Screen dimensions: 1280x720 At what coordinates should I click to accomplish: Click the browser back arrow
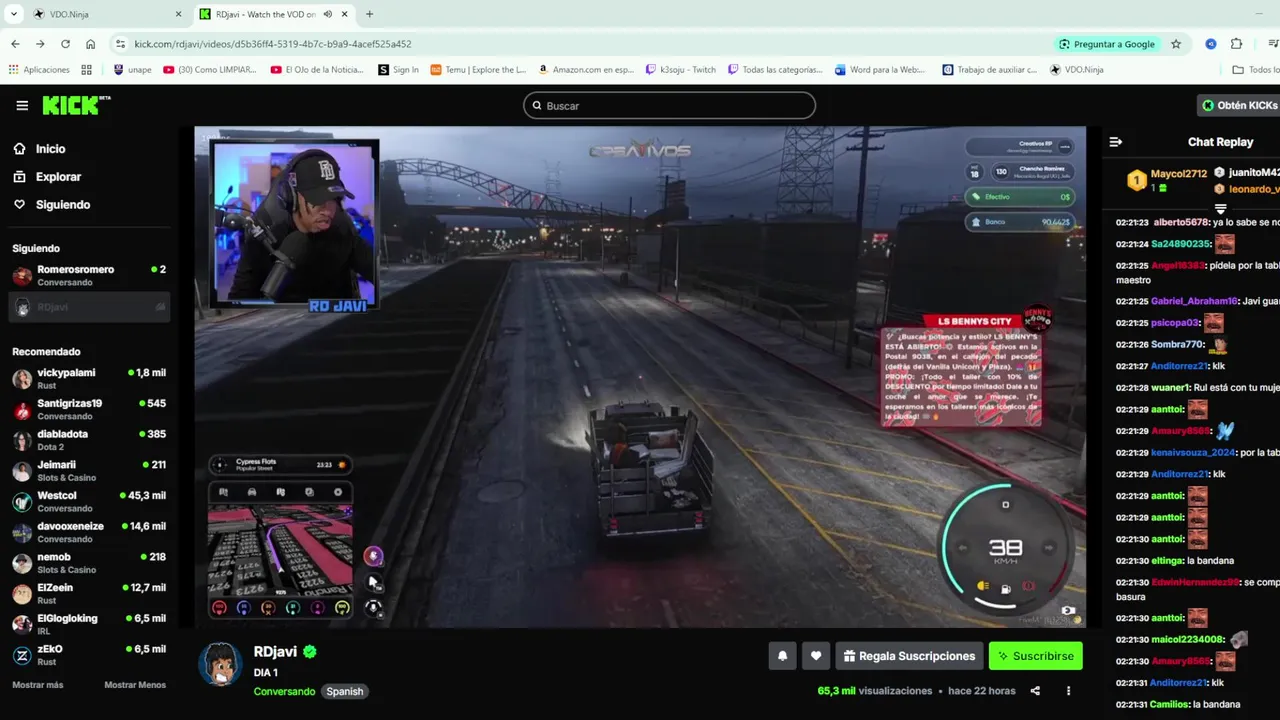click(15, 44)
